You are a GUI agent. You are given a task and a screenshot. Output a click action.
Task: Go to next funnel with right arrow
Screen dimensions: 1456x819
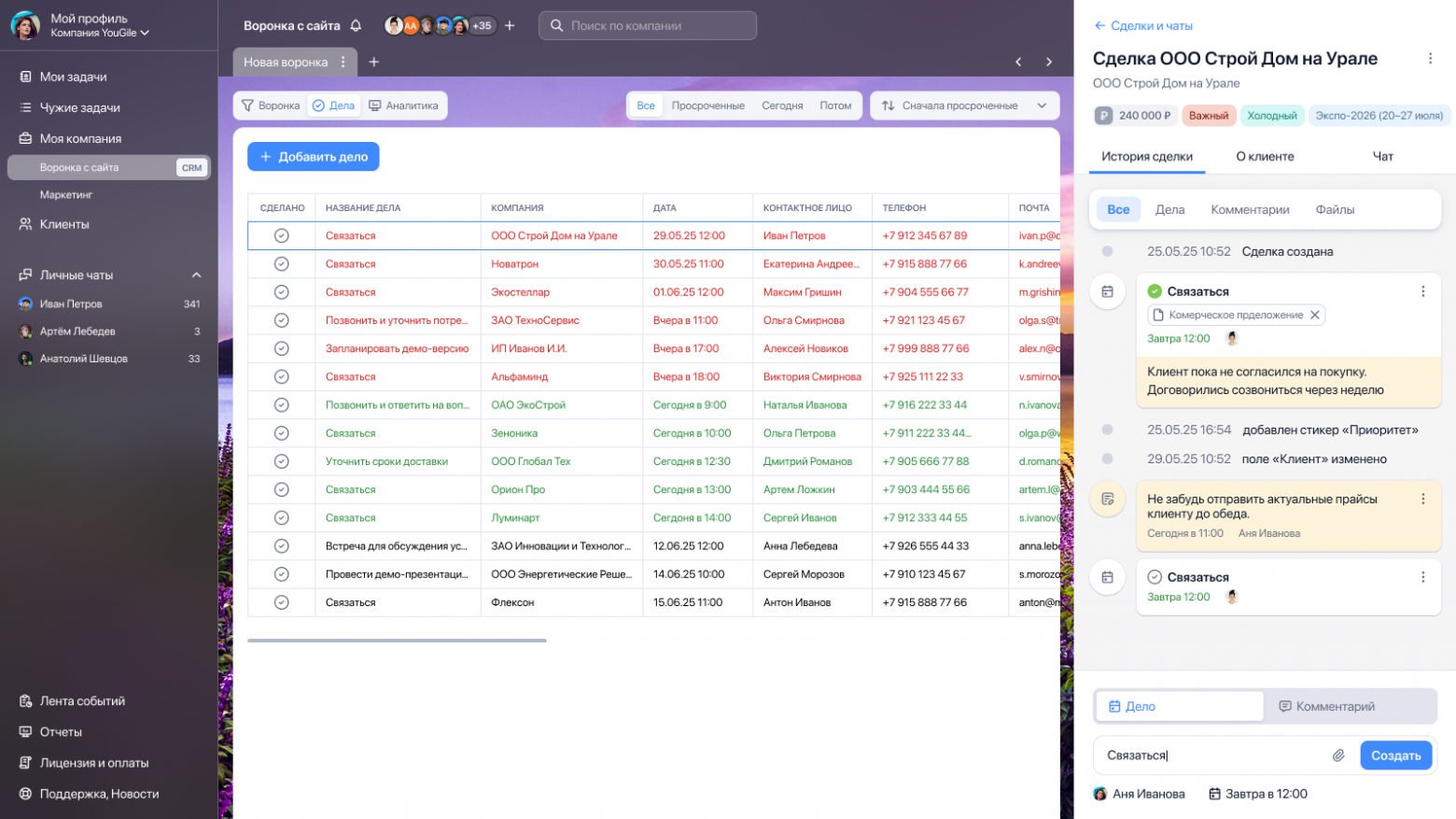(1049, 62)
